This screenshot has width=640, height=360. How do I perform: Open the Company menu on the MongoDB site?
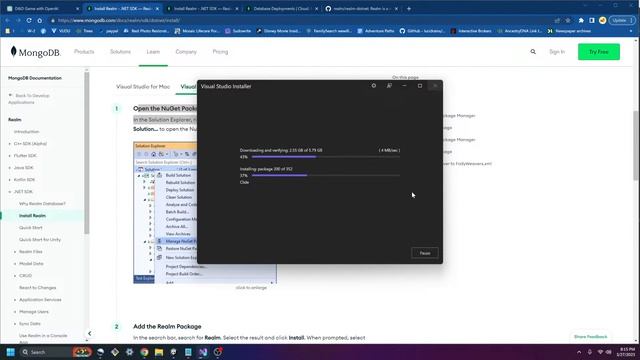(x=186, y=52)
